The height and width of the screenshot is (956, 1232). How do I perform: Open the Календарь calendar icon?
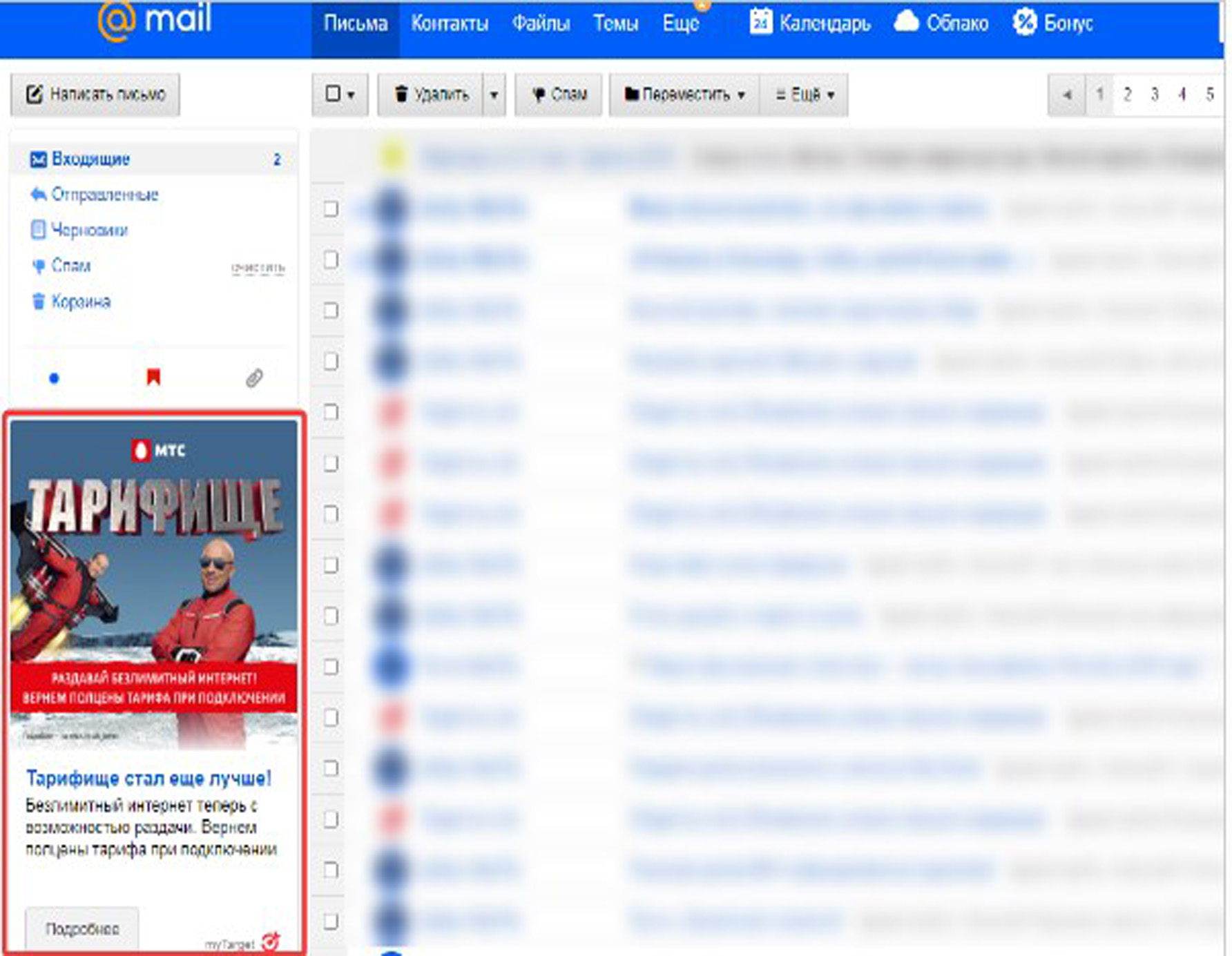(760, 22)
